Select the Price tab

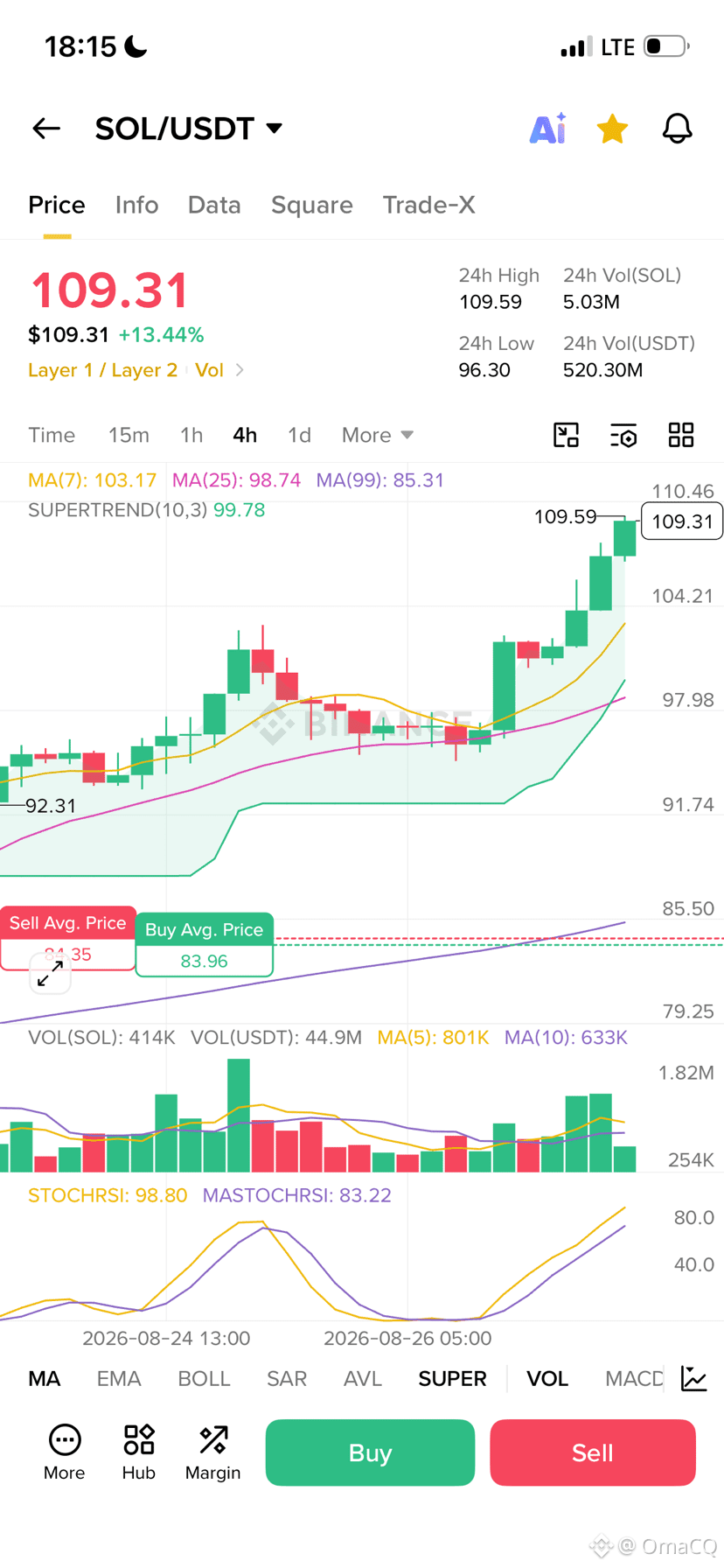pos(57,205)
